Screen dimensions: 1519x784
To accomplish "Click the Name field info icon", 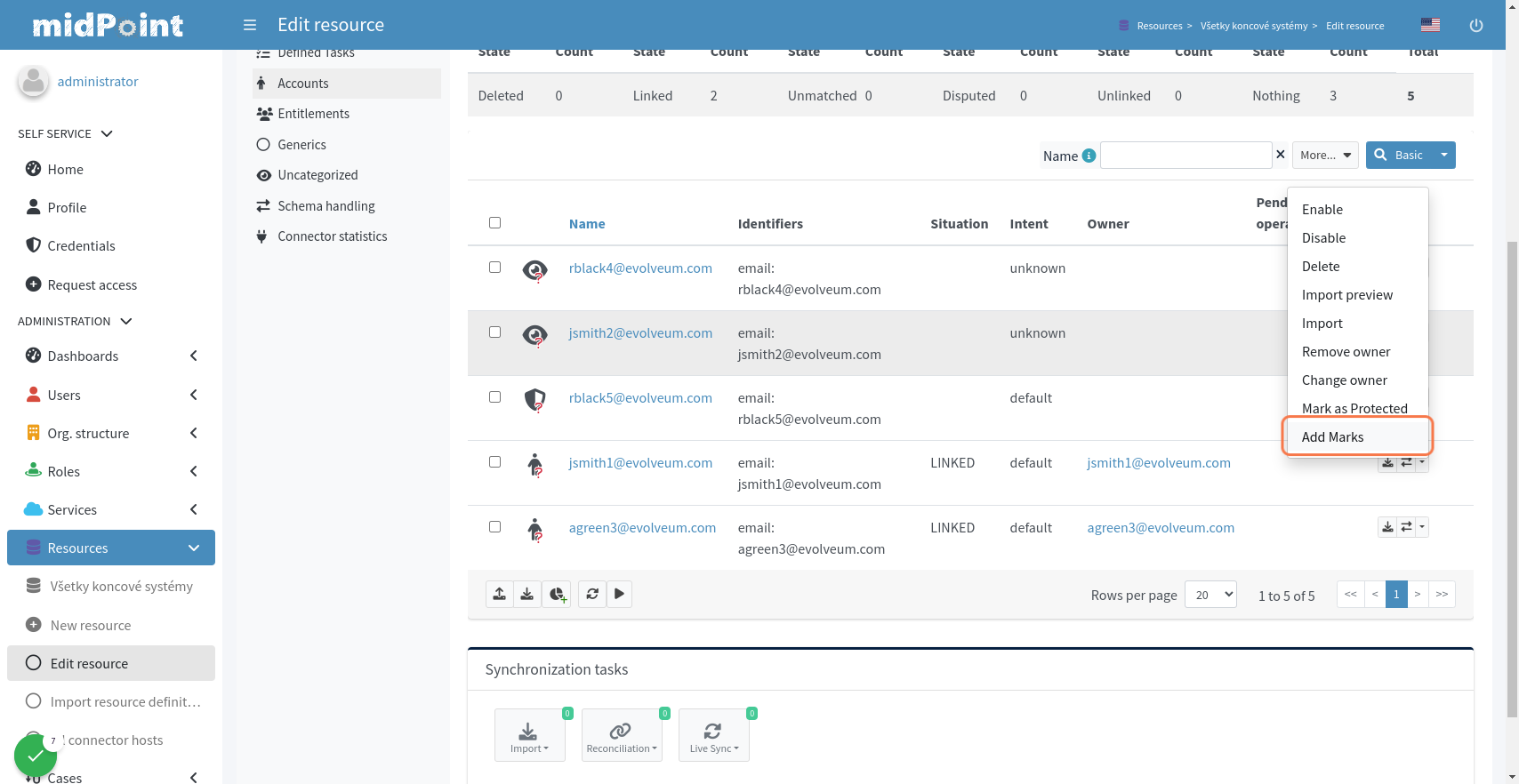I will click(1089, 156).
